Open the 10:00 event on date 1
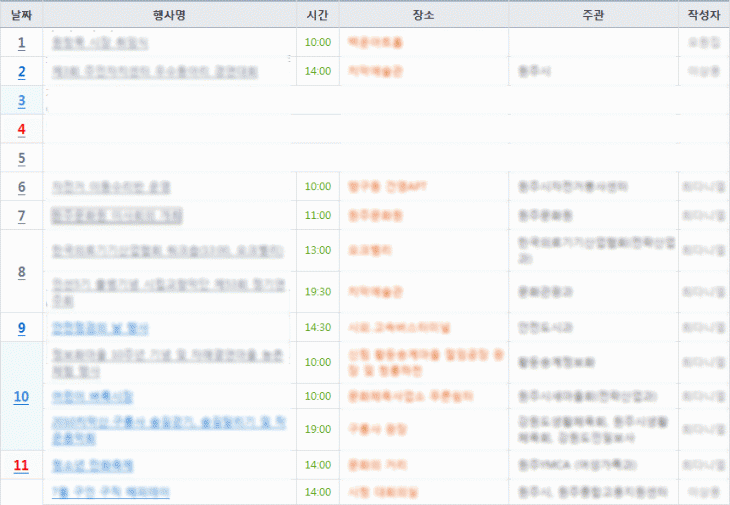Viewport: 730px width, 505px height. click(100, 43)
